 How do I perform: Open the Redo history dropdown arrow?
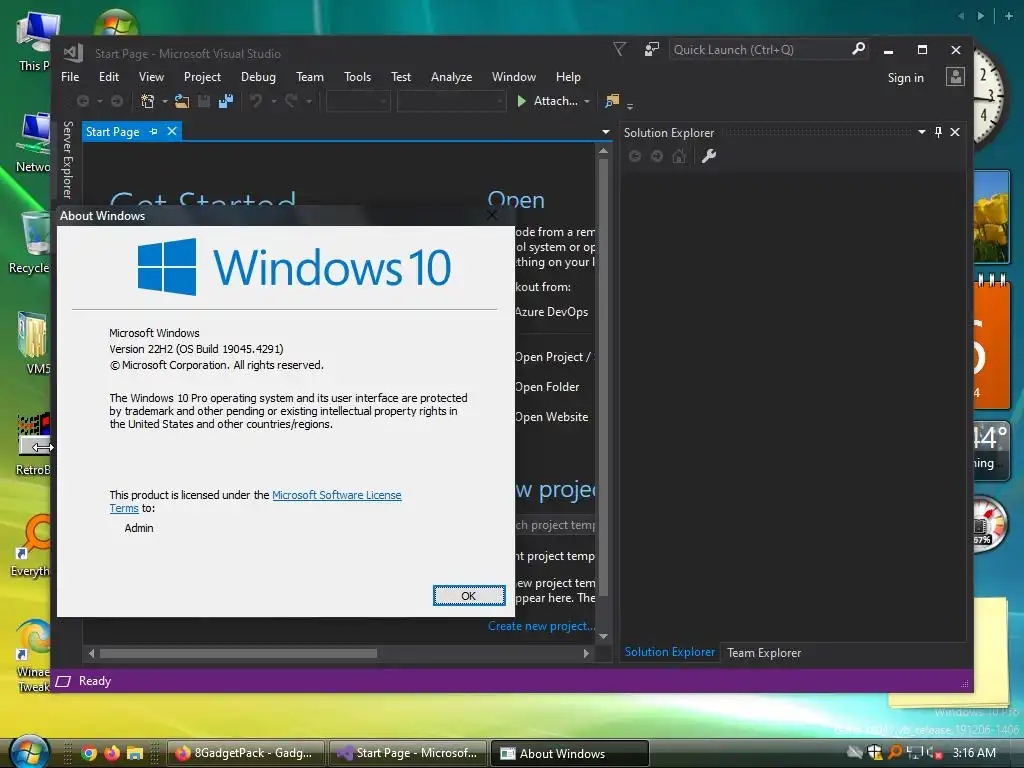coord(309,101)
